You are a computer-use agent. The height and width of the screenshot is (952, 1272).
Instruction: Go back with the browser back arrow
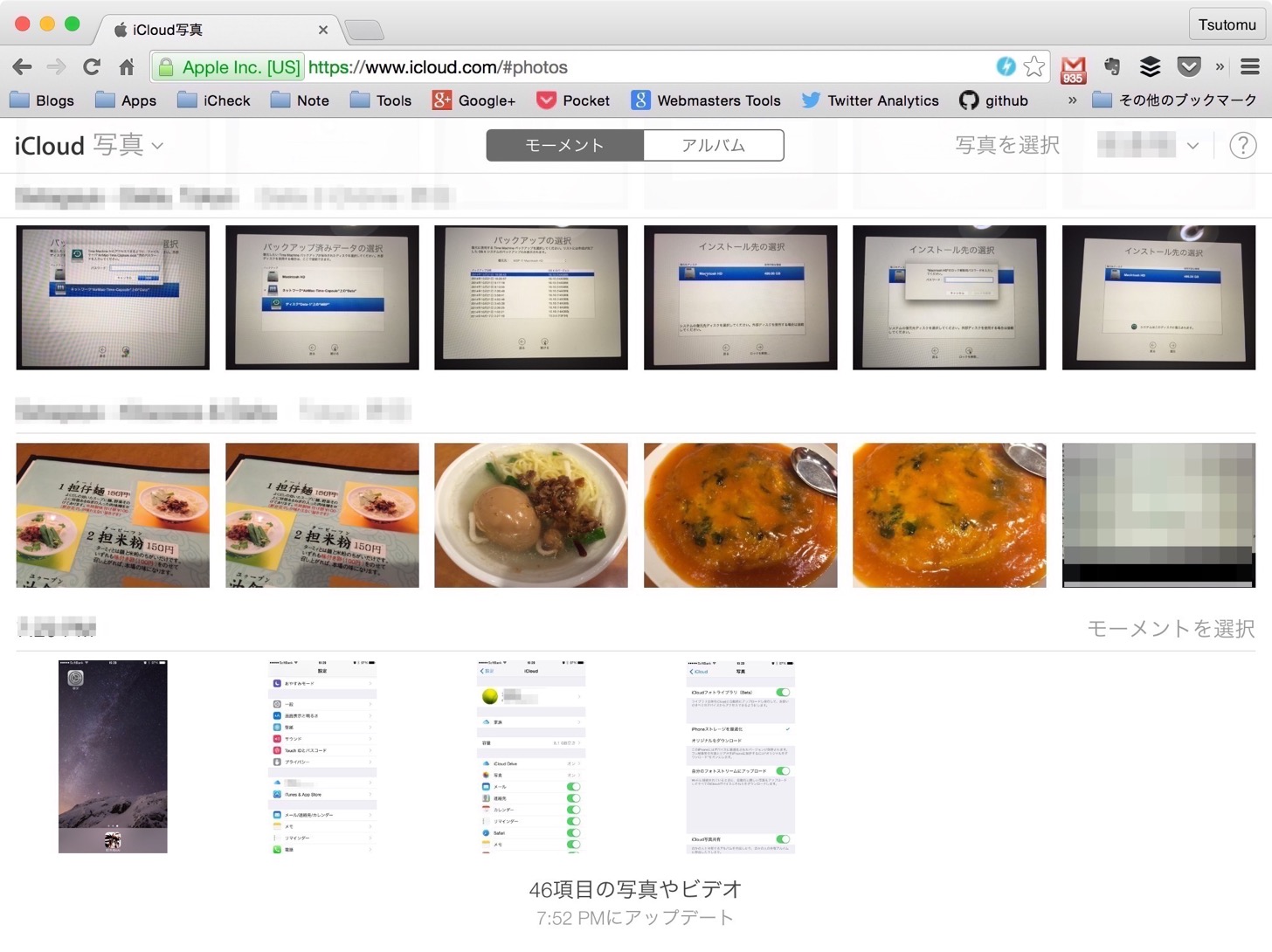tap(23, 66)
